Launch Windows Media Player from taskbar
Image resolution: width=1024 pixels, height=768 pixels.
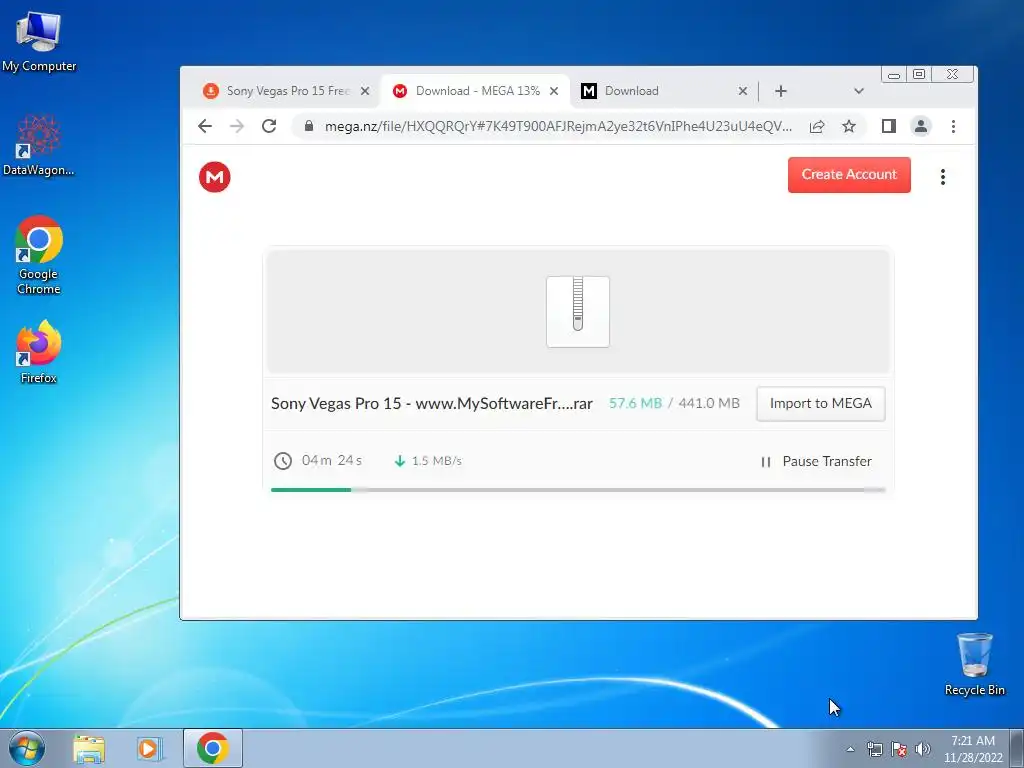[150, 748]
